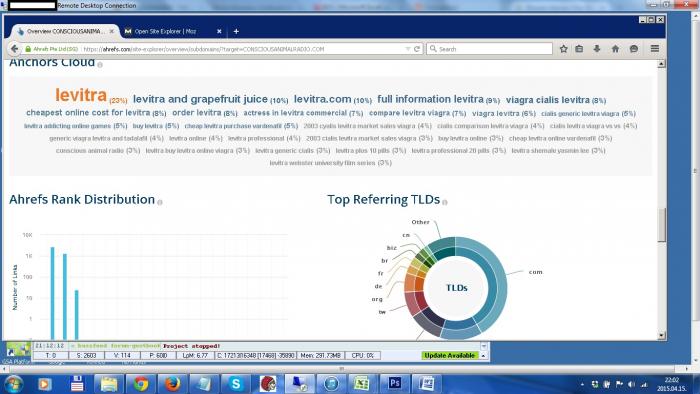This screenshot has height=394, width=700.
Task: Launch Google Chrome from taskbar
Action: pos(141,383)
